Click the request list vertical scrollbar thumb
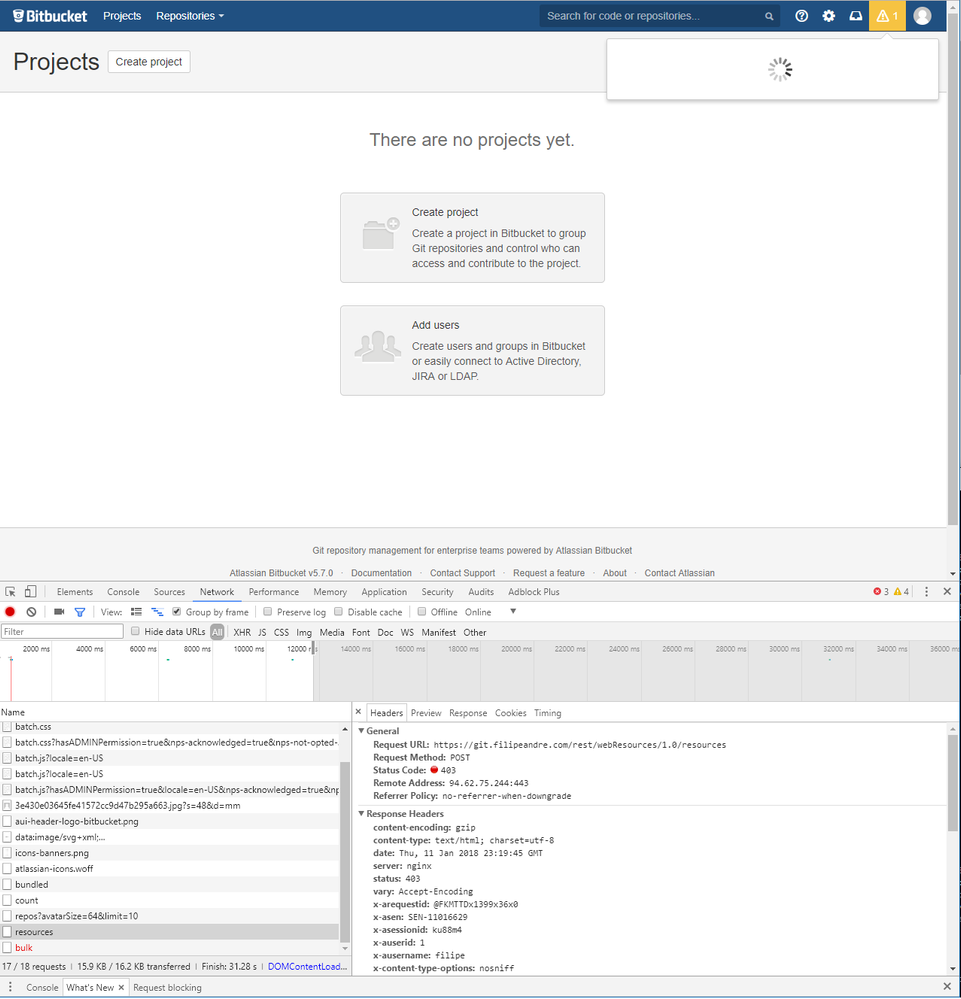961x999 pixels. (345, 851)
